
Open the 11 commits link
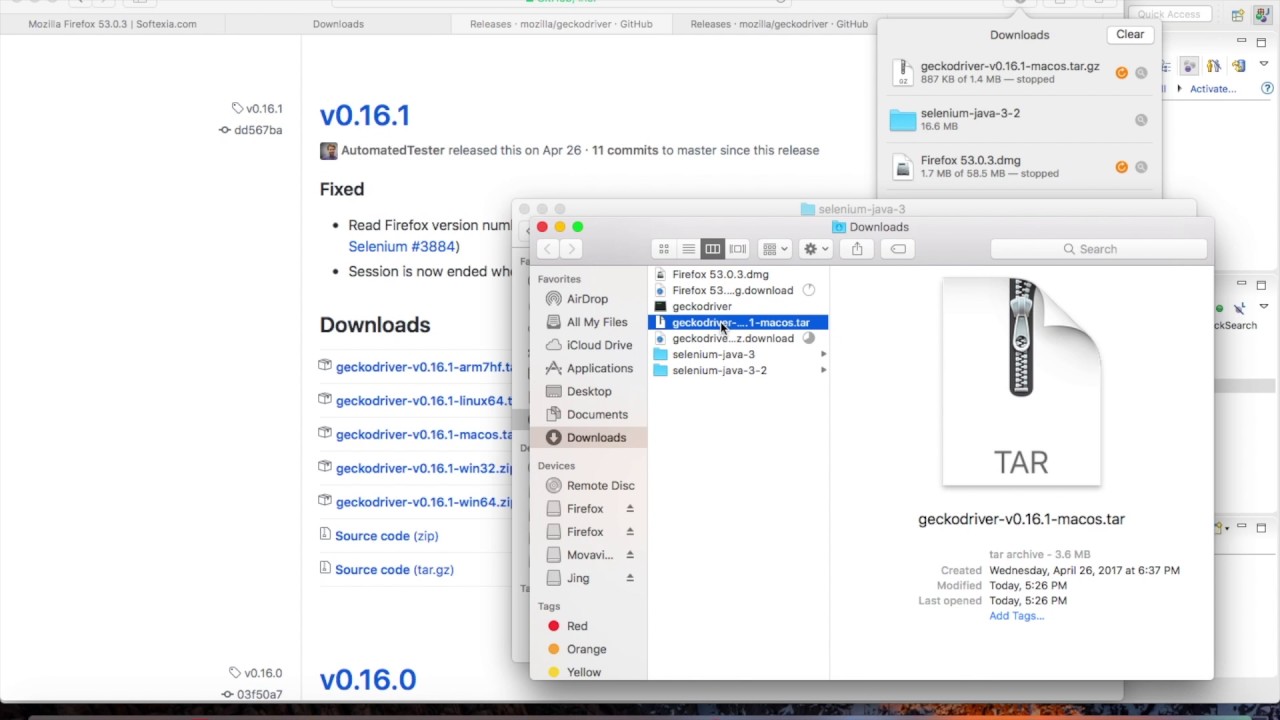click(x=625, y=150)
